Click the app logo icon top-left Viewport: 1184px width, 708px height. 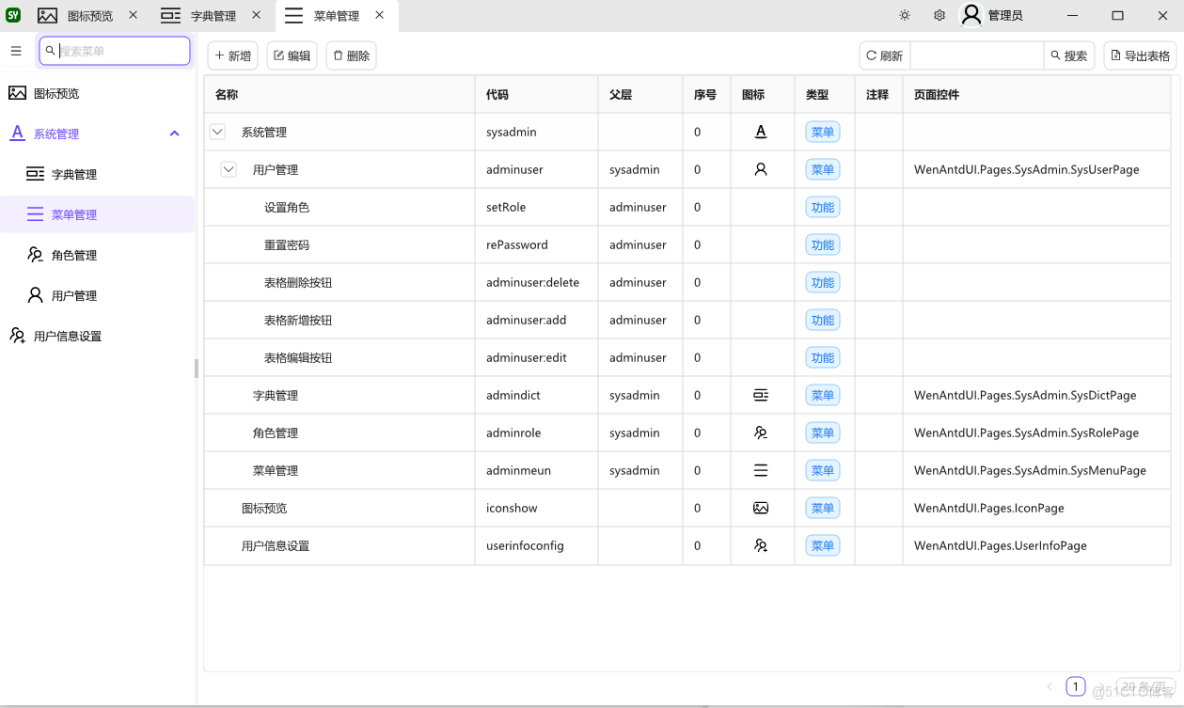click(12, 15)
